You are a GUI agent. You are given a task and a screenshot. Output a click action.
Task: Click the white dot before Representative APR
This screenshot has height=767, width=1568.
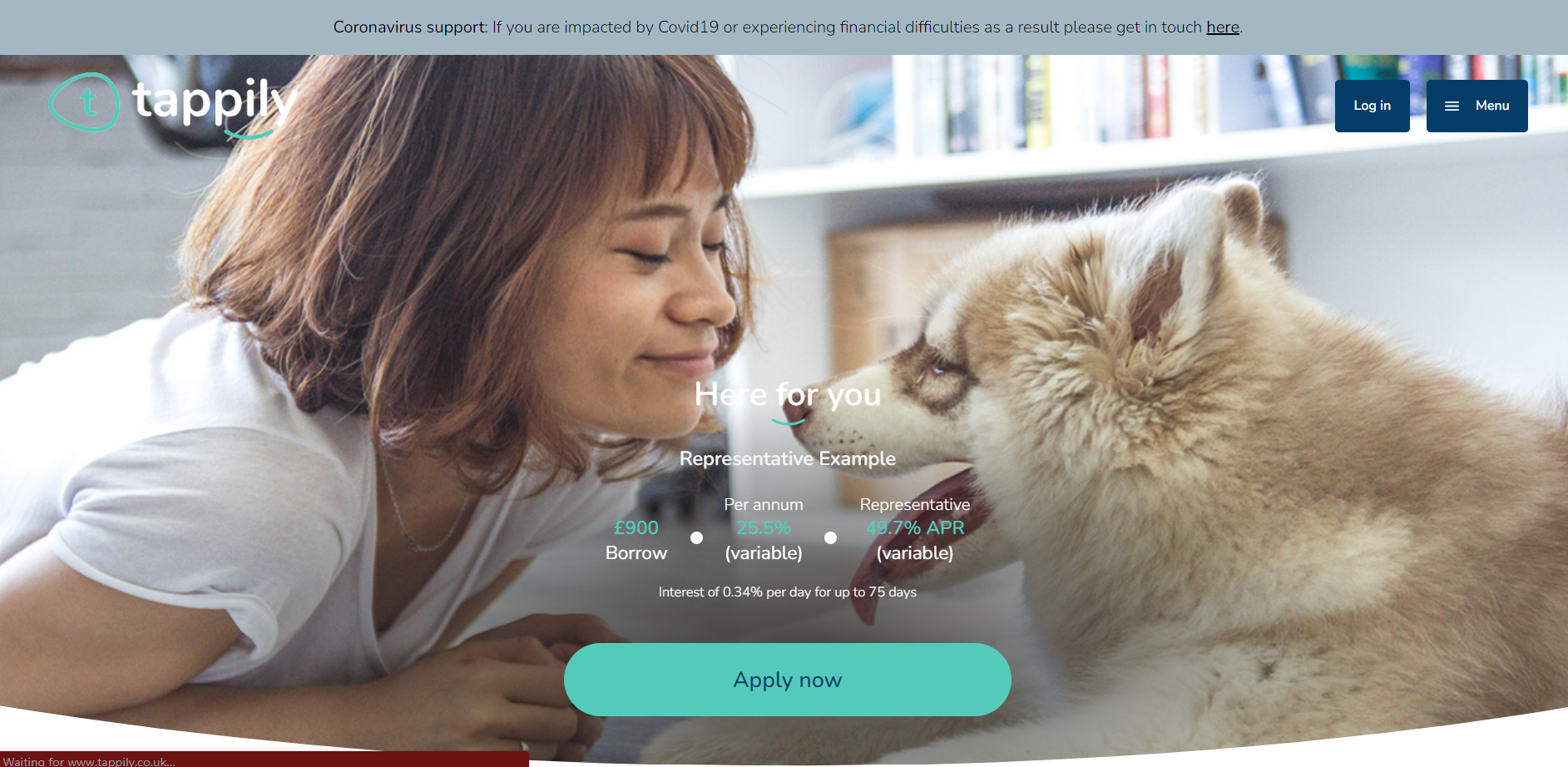(x=830, y=538)
